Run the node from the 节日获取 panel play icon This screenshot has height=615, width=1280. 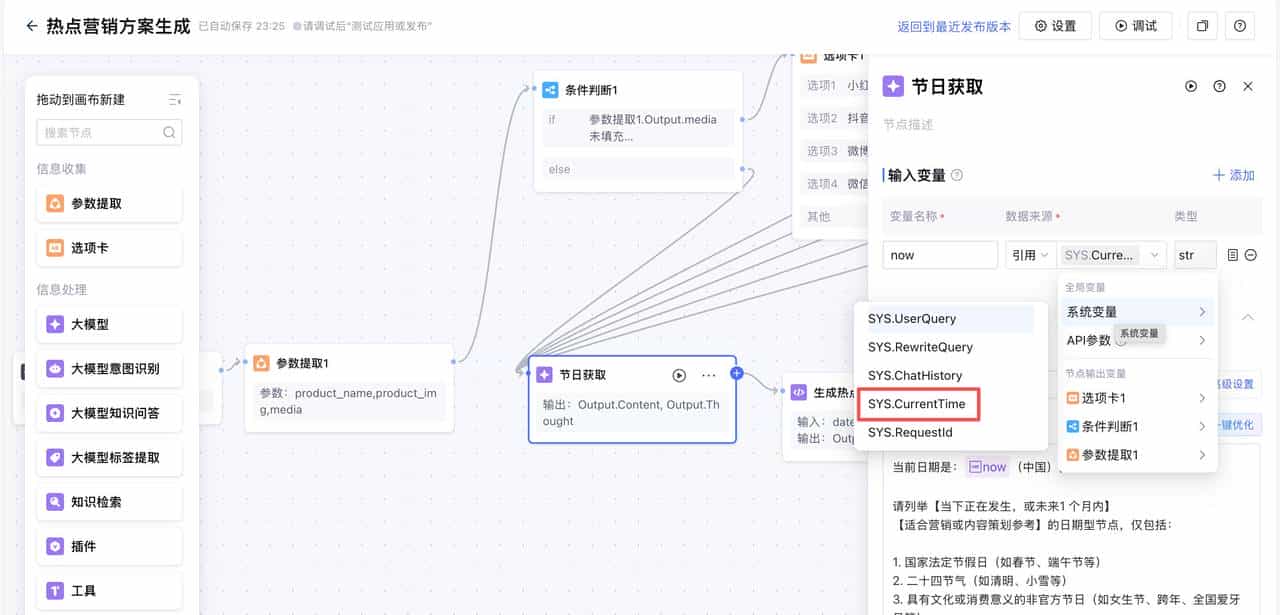point(1190,86)
